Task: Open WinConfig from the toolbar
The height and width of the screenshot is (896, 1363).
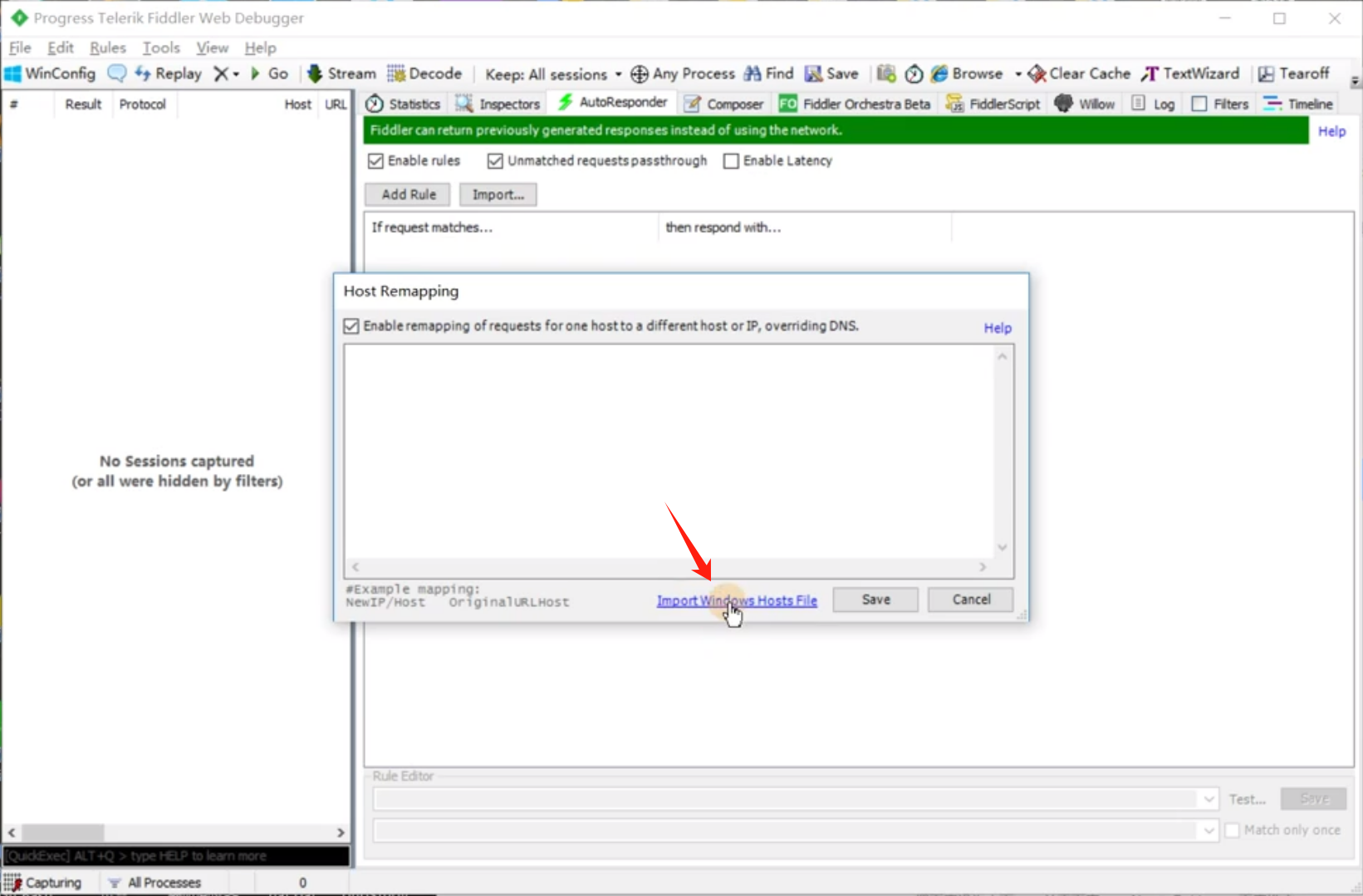Action: click(50, 74)
